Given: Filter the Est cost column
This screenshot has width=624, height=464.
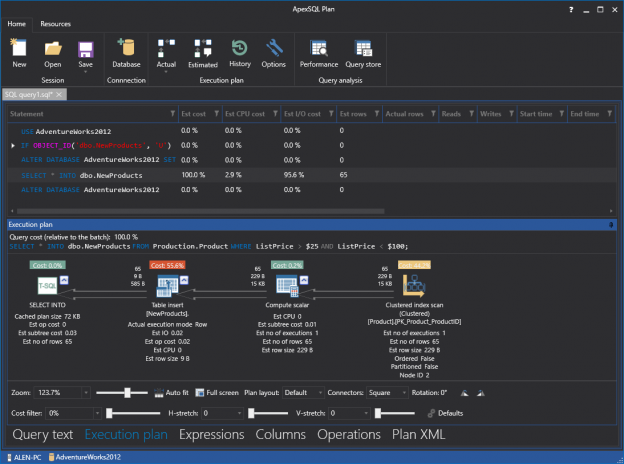Looking at the screenshot, I should coord(216,114).
